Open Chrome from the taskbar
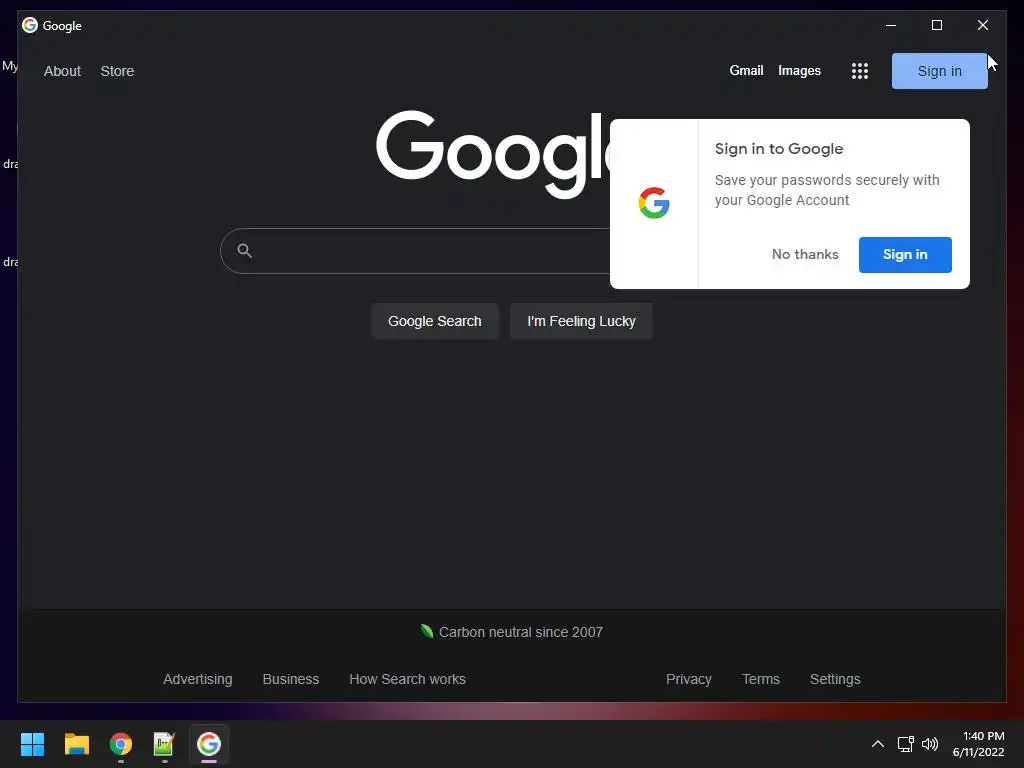 [121, 744]
